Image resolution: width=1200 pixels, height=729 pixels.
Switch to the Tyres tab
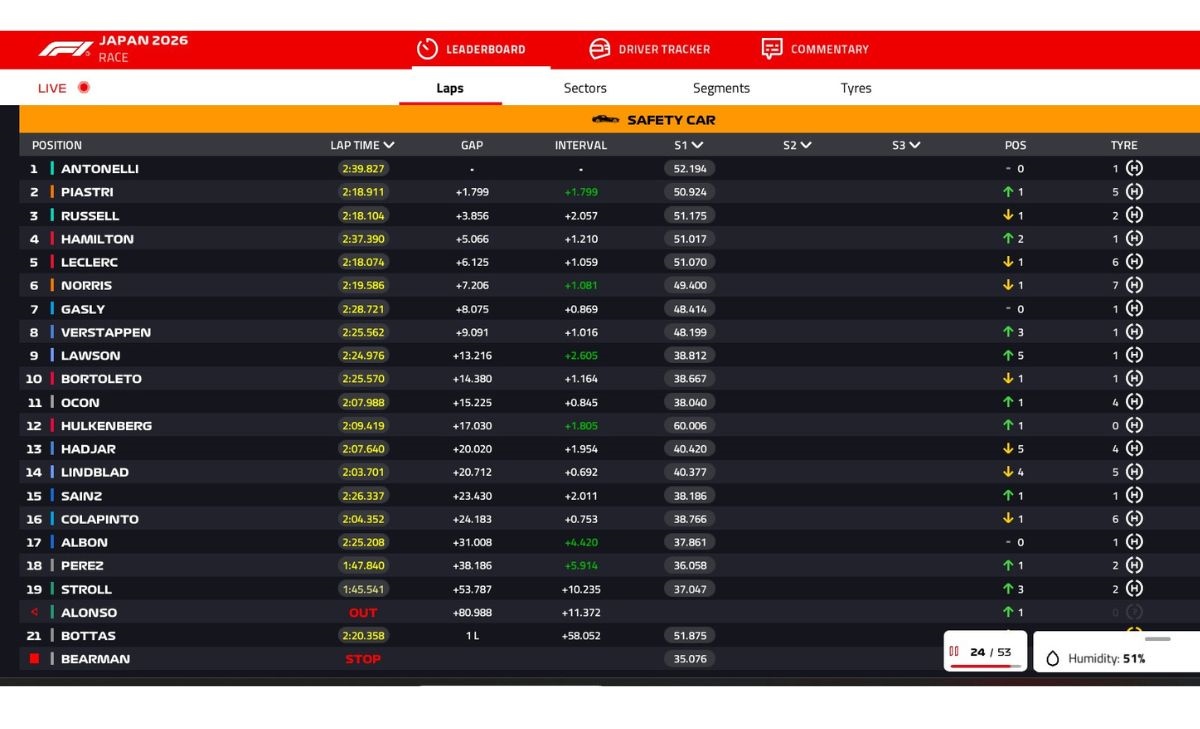pyautogui.click(x=856, y=88)
